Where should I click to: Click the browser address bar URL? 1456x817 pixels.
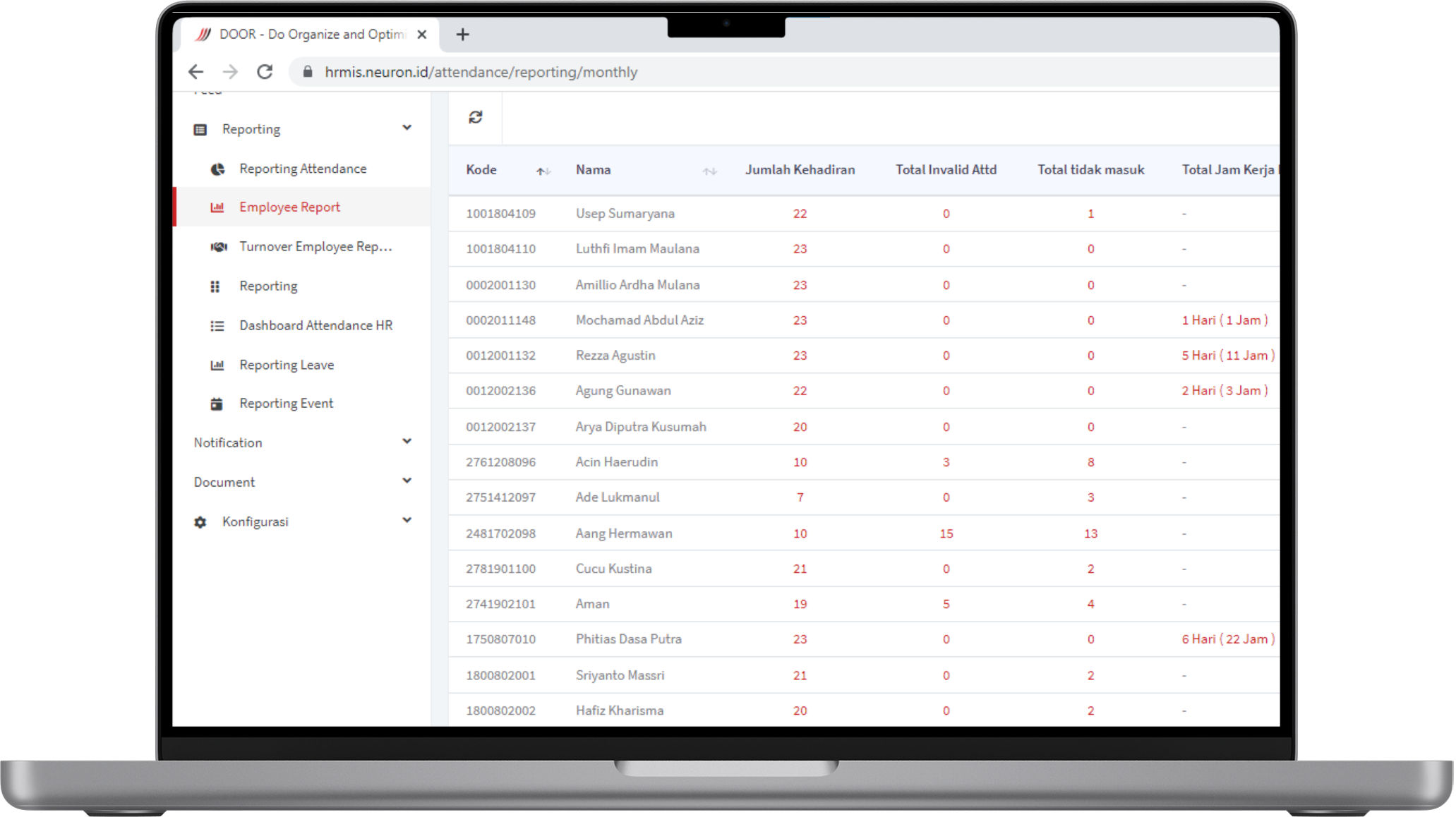pyautogui.click(x=481, y=72)
